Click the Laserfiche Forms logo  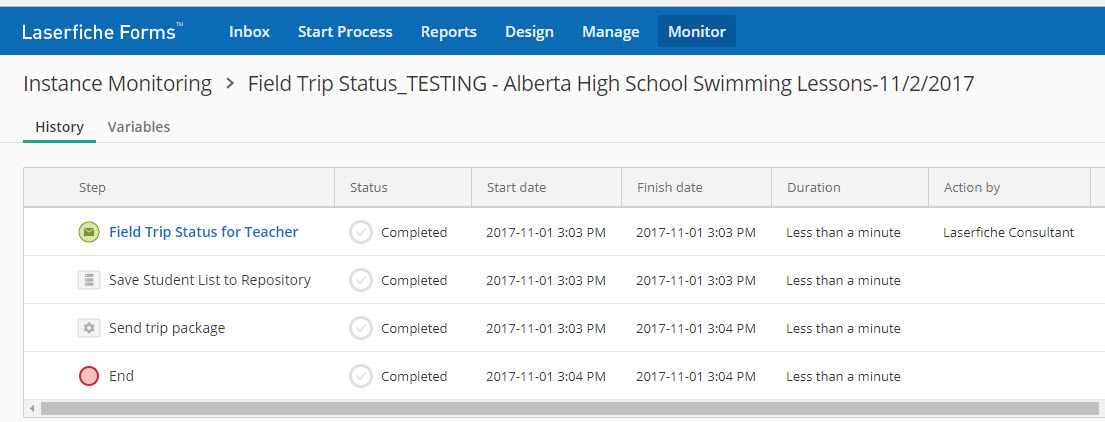click(102, 31)
